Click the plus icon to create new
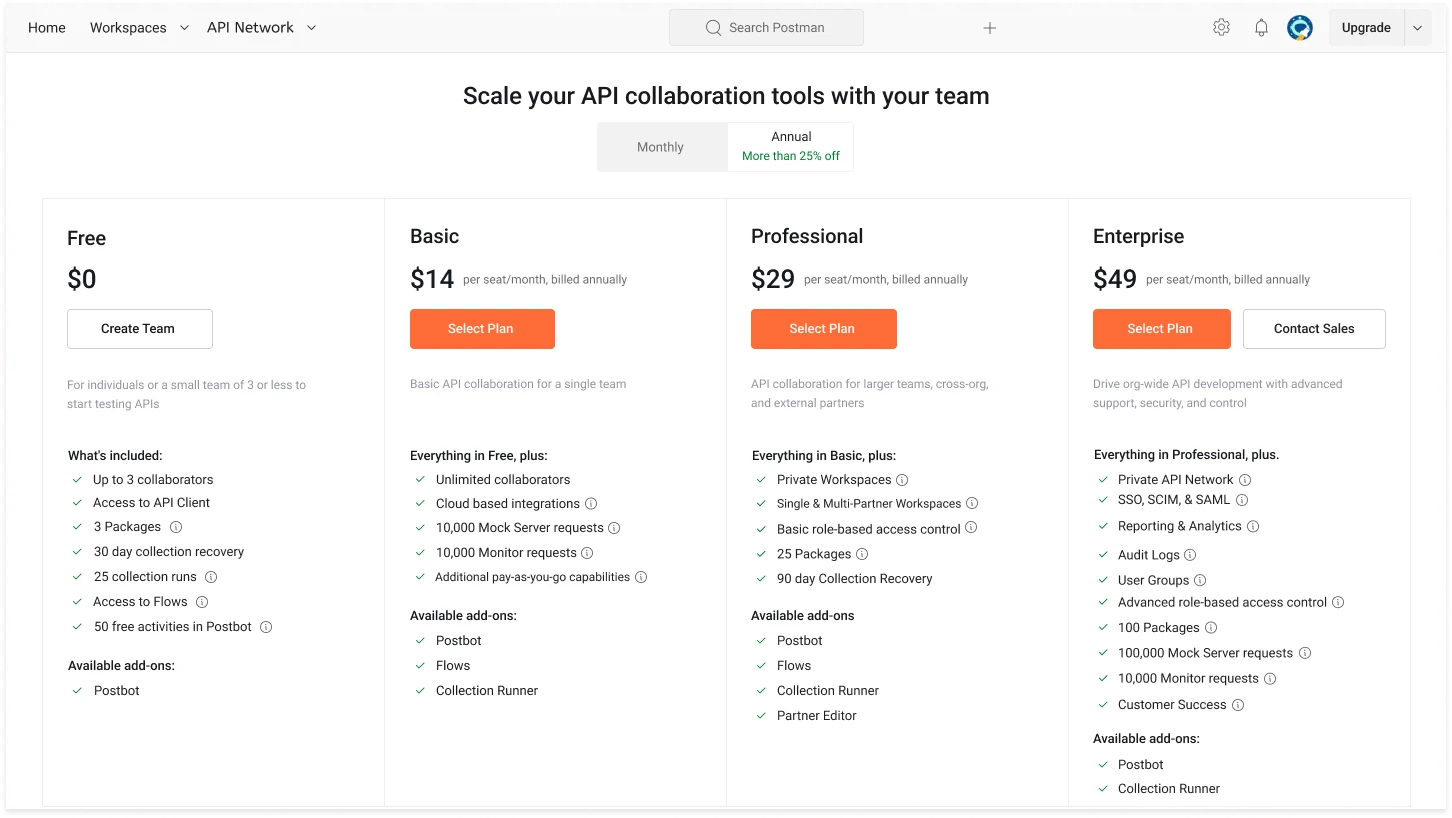 point(989,28)
